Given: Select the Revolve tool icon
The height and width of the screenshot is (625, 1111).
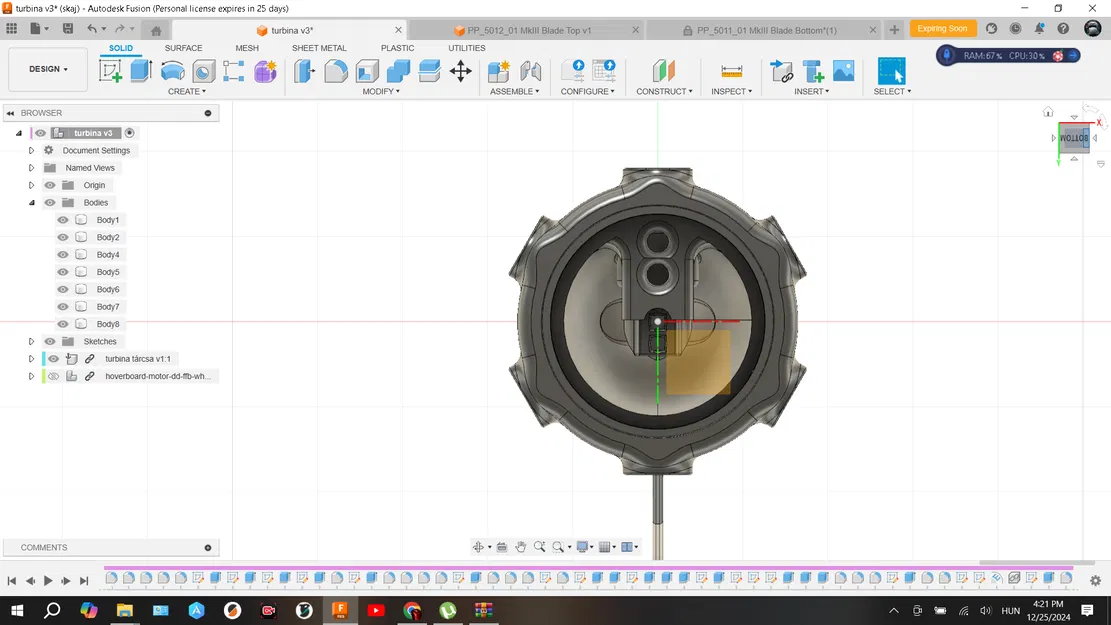Looking at the screenshot, I should (x=172, y=71).
